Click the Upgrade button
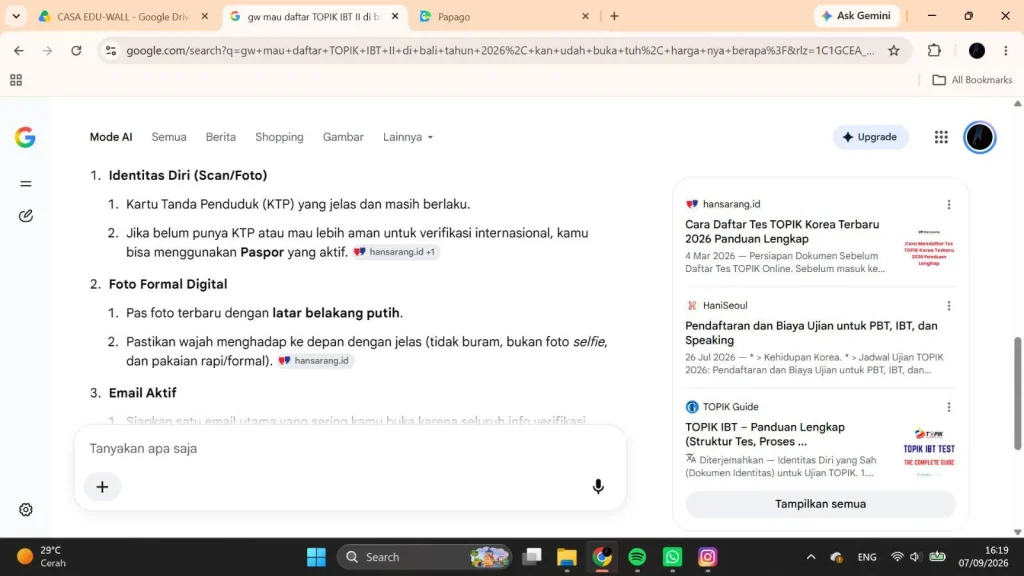The height and width of the screenshot is (576, 1024). [870, 137]
